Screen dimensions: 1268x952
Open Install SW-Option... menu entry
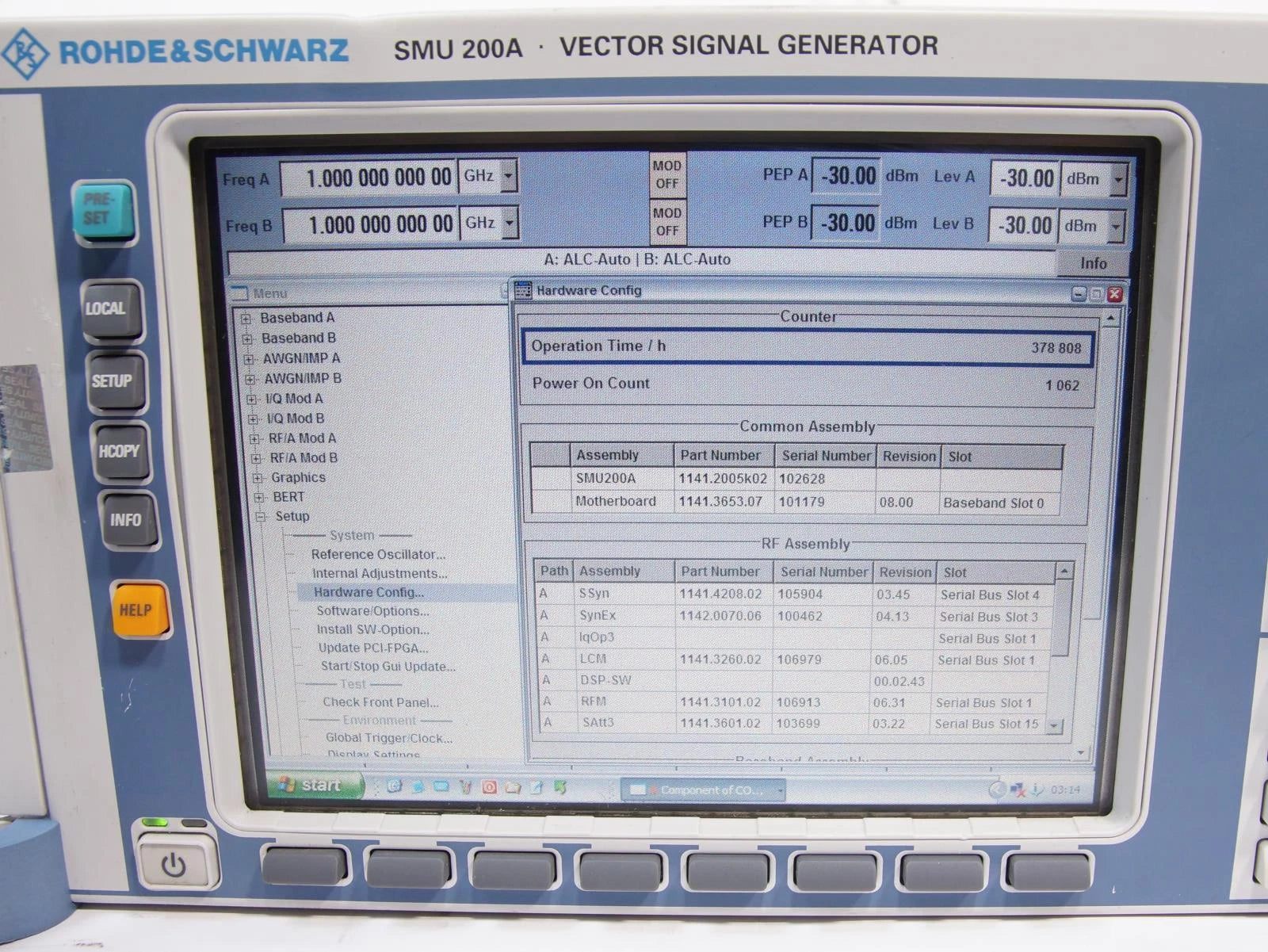point(373,629)
